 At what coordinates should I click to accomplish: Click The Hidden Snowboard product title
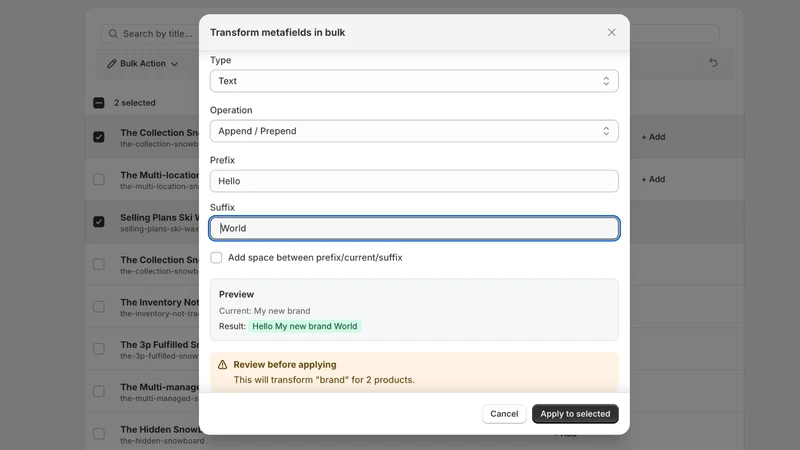(x=160, y=430)
